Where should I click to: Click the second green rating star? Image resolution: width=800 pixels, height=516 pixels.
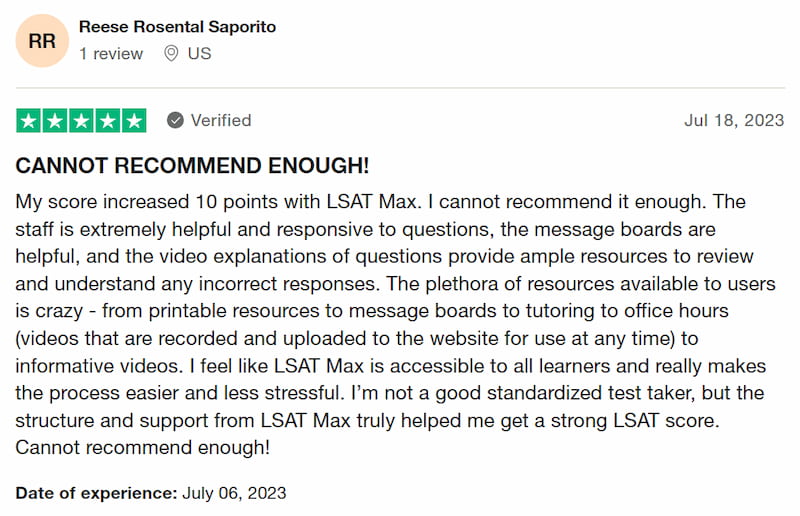(x=55, y=120)
